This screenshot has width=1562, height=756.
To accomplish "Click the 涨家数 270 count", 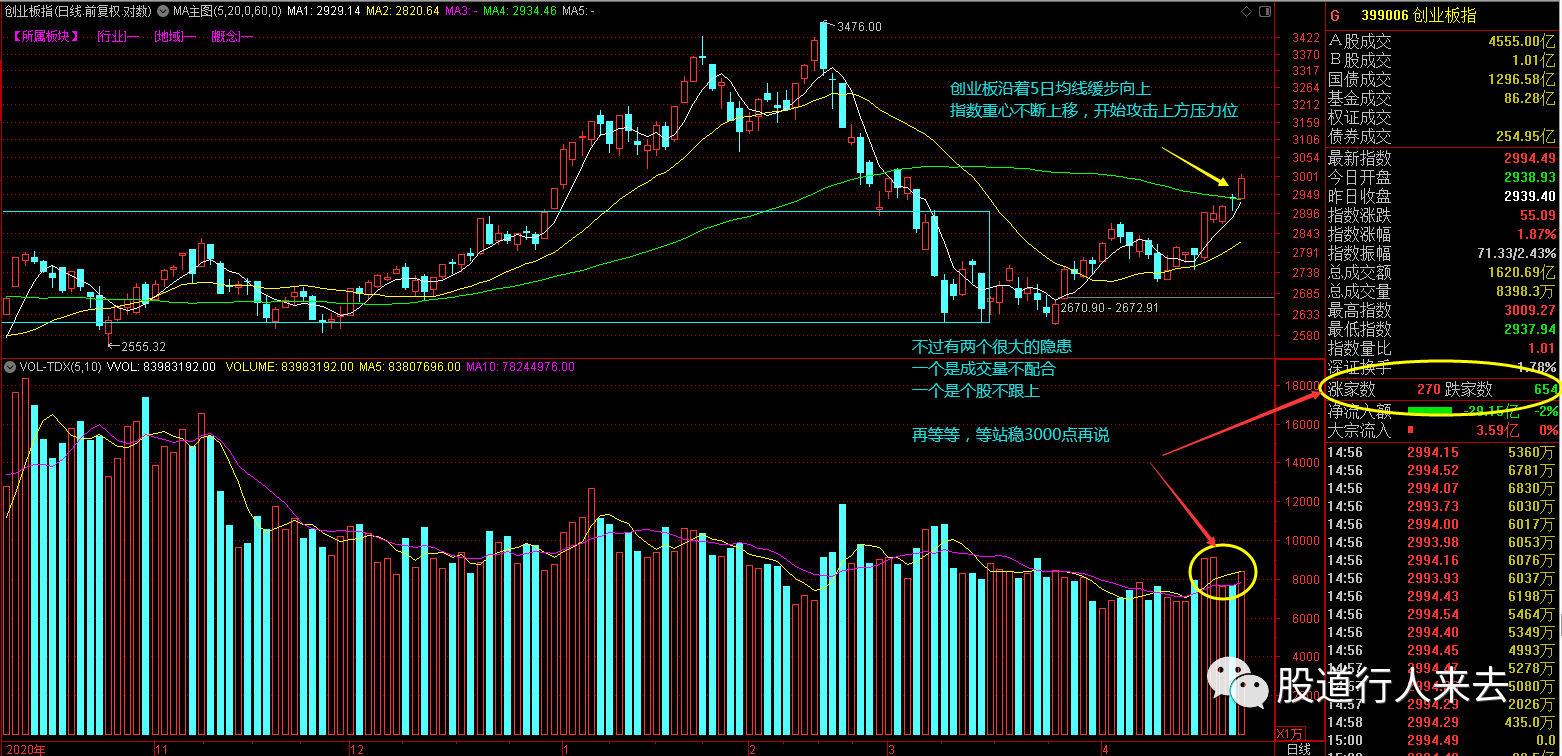I will [1428, 389].
